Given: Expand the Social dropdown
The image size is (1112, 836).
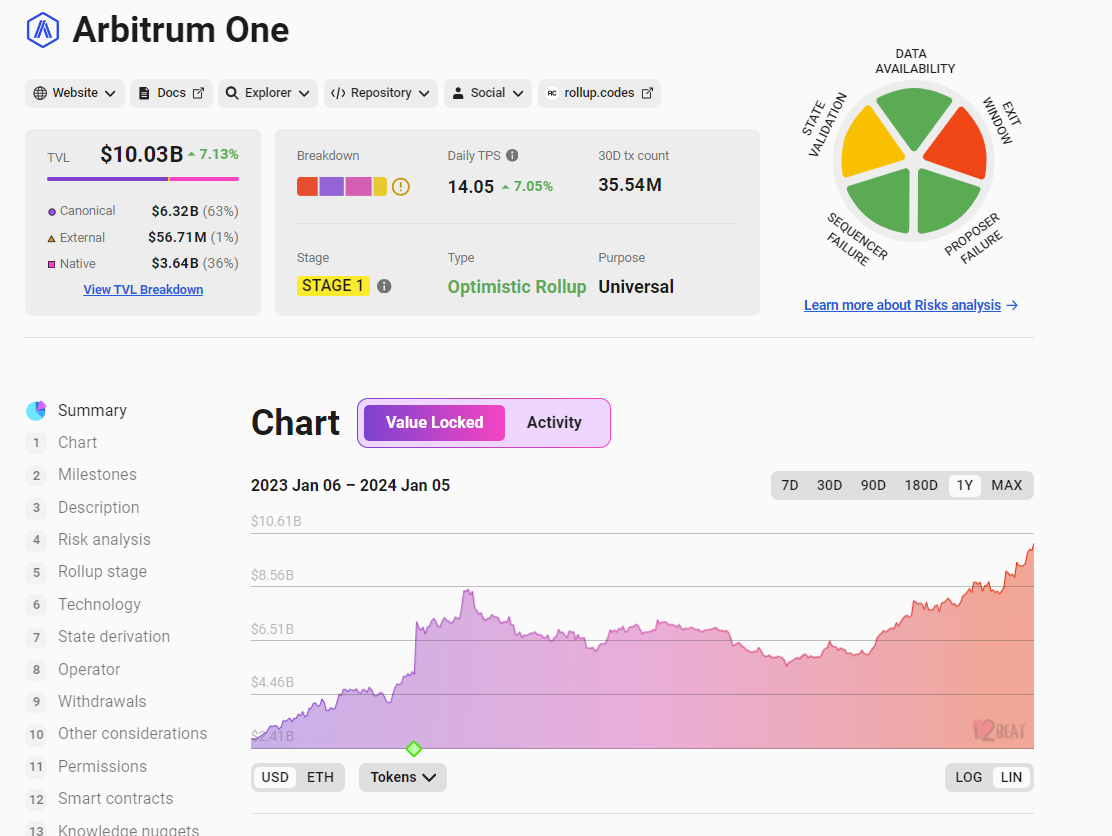Looking at the screenshot, I should pos(488,93).
